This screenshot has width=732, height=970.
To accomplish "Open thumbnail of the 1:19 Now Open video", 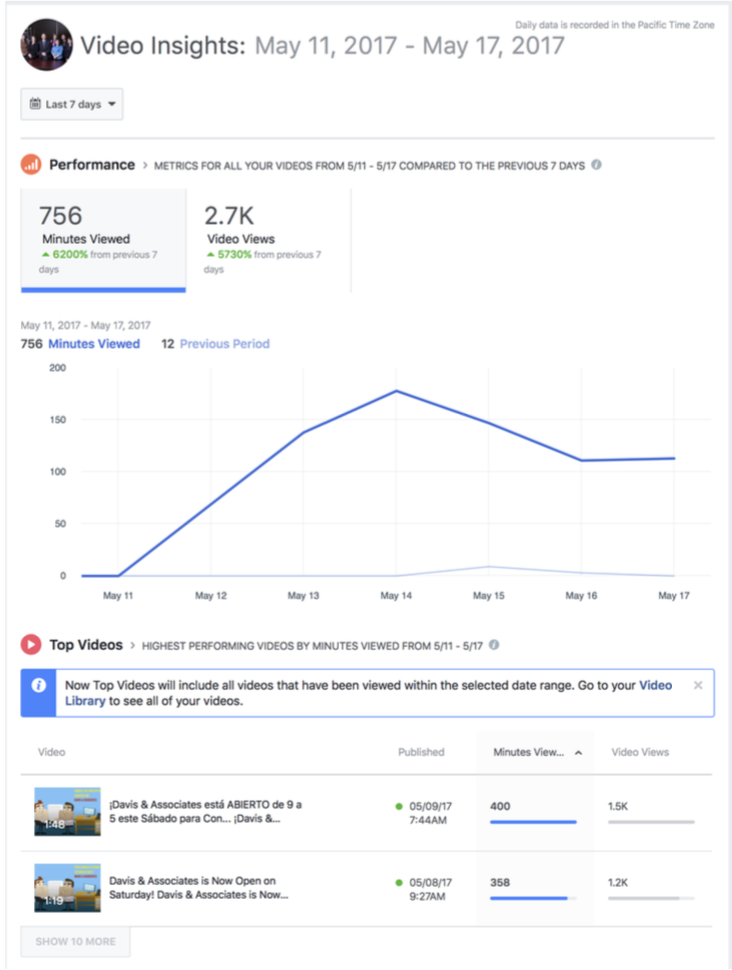I will 67,888.
